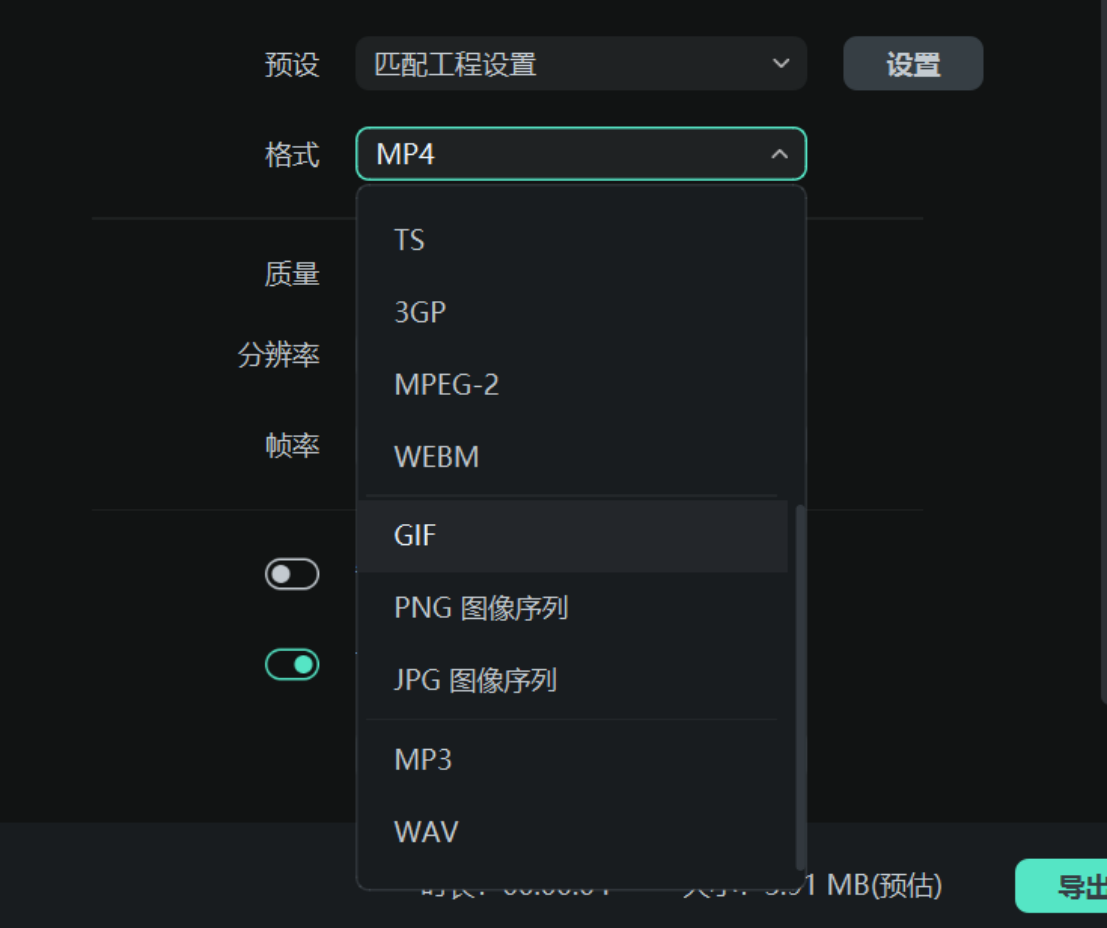Open the 设置 settings dialog
This screenshot has height=928, width=1107.
[x=912, y=62]
